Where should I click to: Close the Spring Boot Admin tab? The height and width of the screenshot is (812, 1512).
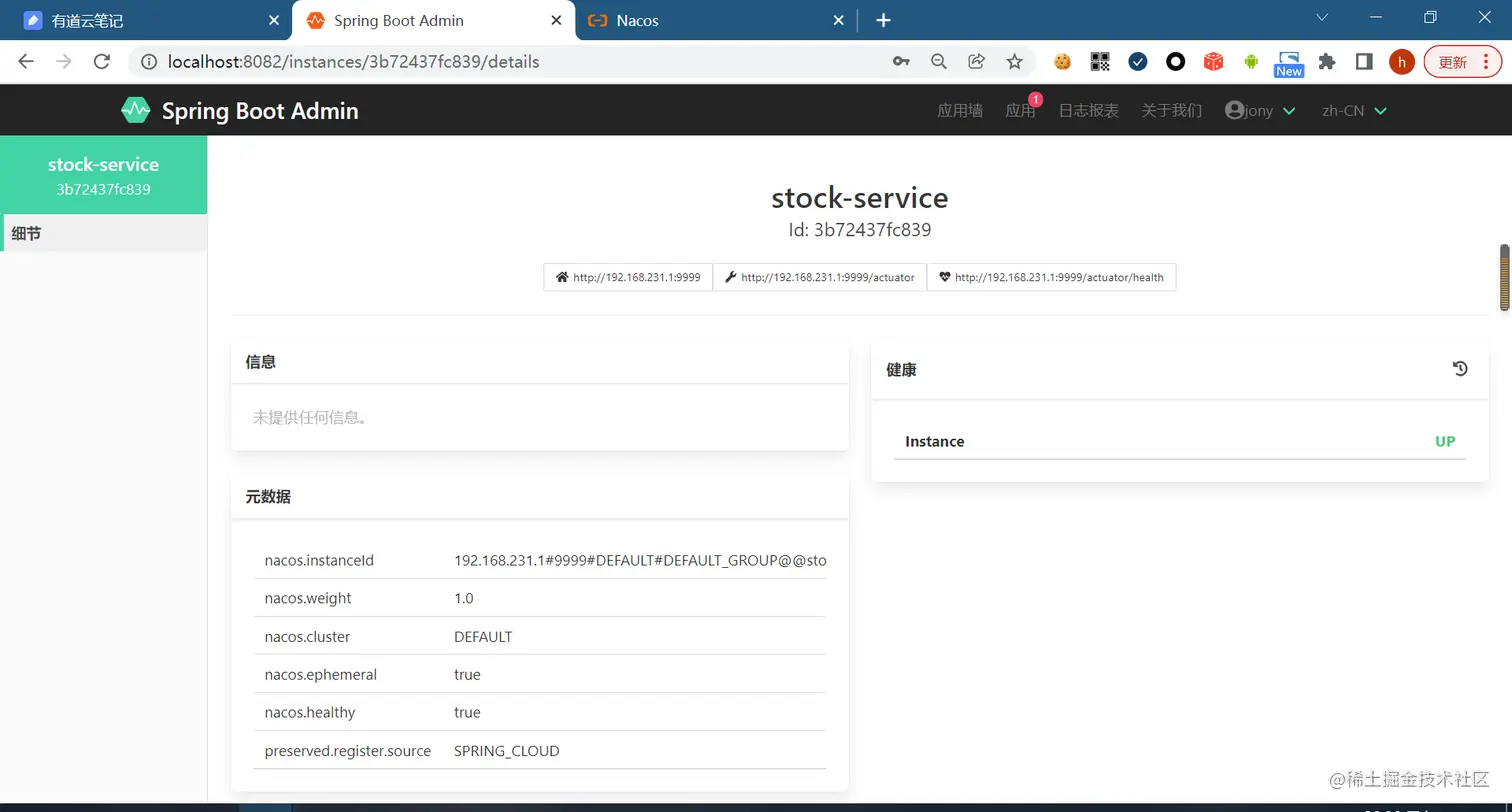click(x=557, y=20)
